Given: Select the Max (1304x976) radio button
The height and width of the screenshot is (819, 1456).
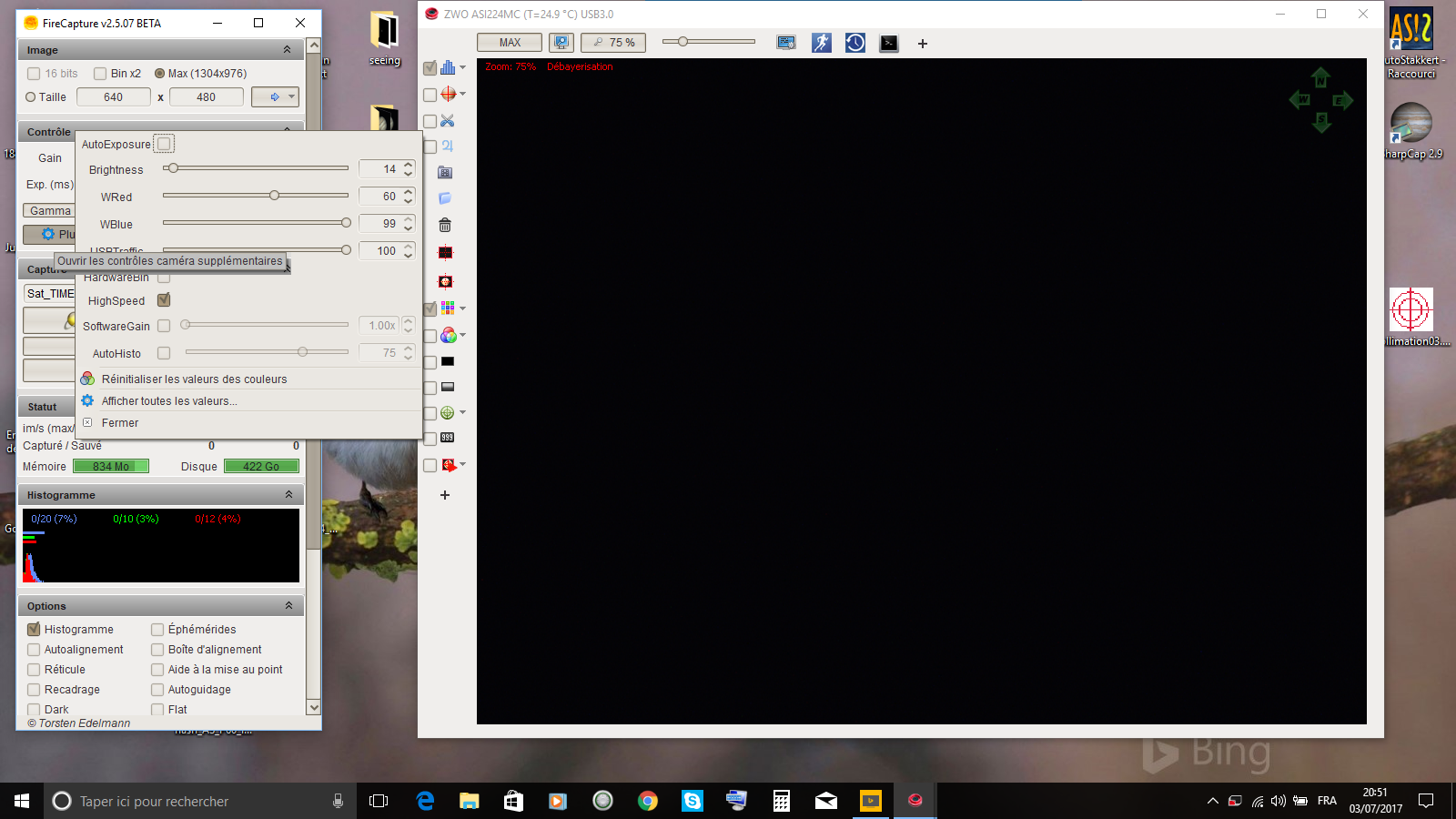Looking at the screenshot, I should (157, 73).
